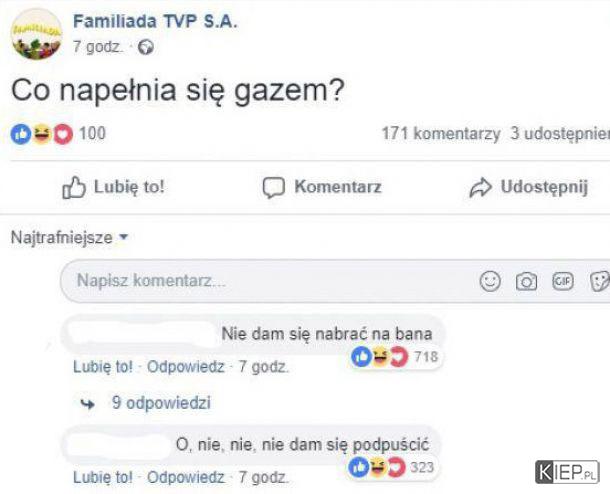Like the 'nie dam się podpuścić' comment
The height and width of the screenshot is (494, 610).
coord(103,477)
